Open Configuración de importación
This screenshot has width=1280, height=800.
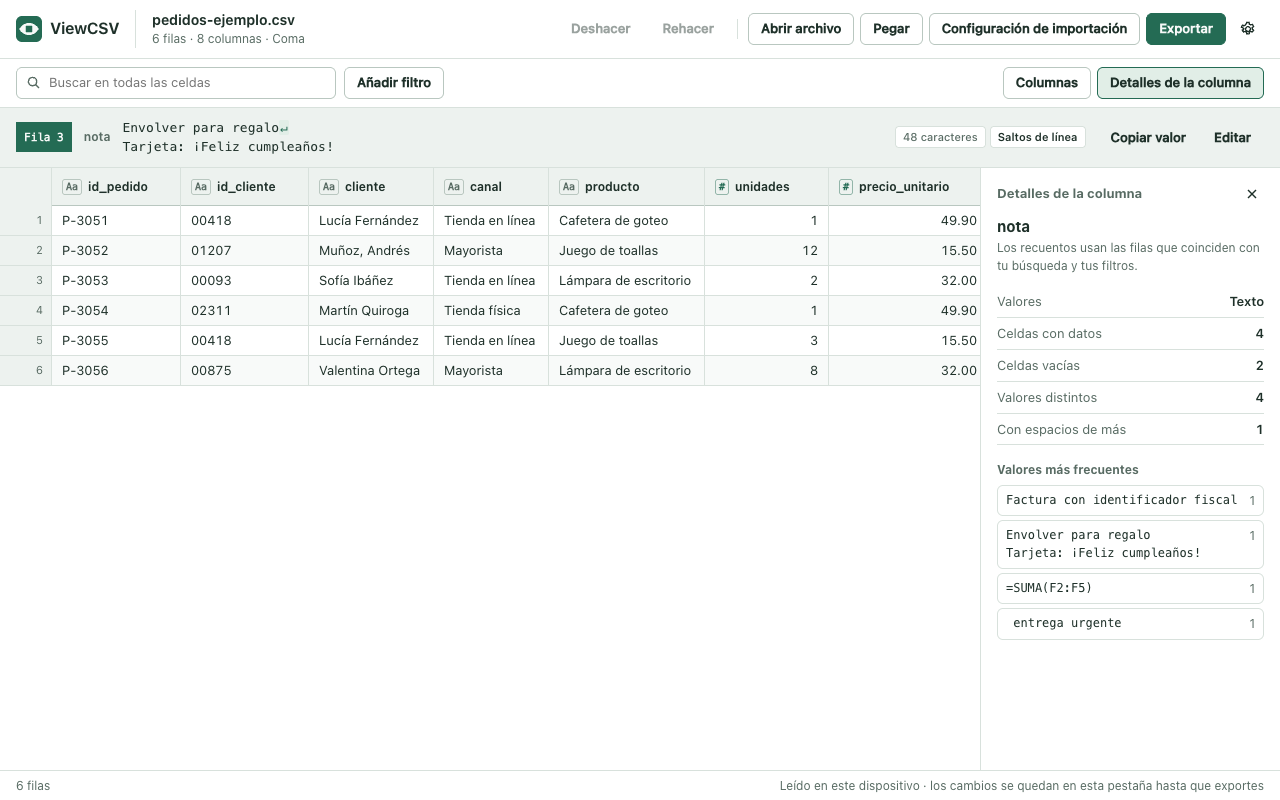coord(1034,29)
